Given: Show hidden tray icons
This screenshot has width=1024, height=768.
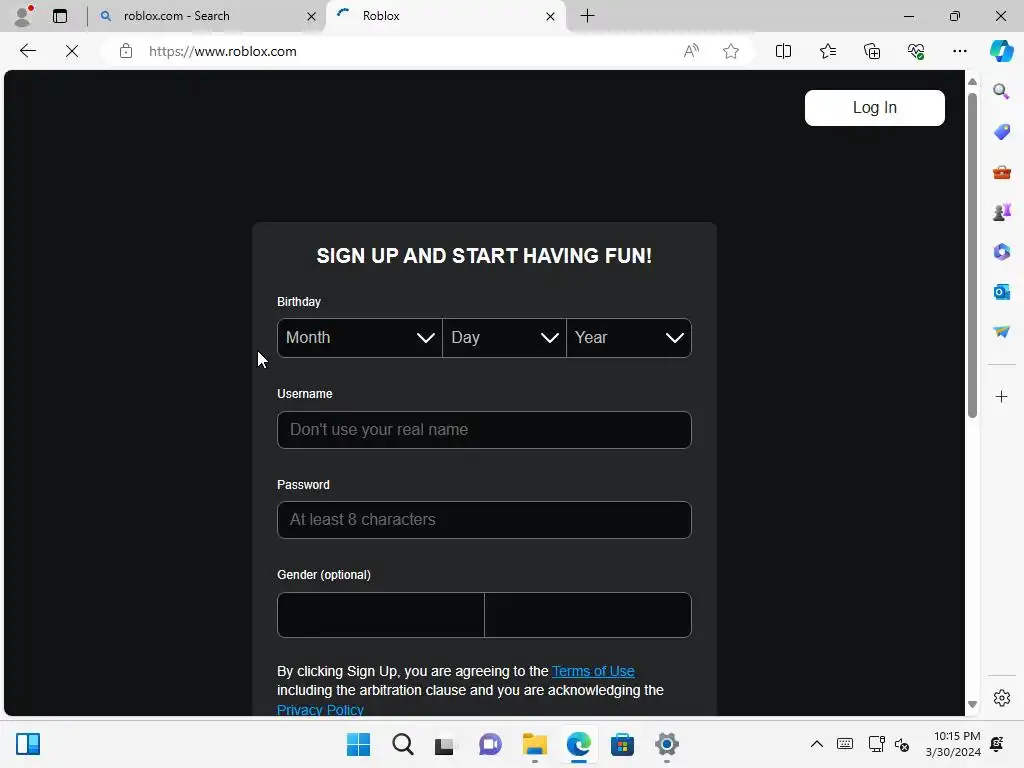Looking at the screenshot, I should (x=816, y=744).
